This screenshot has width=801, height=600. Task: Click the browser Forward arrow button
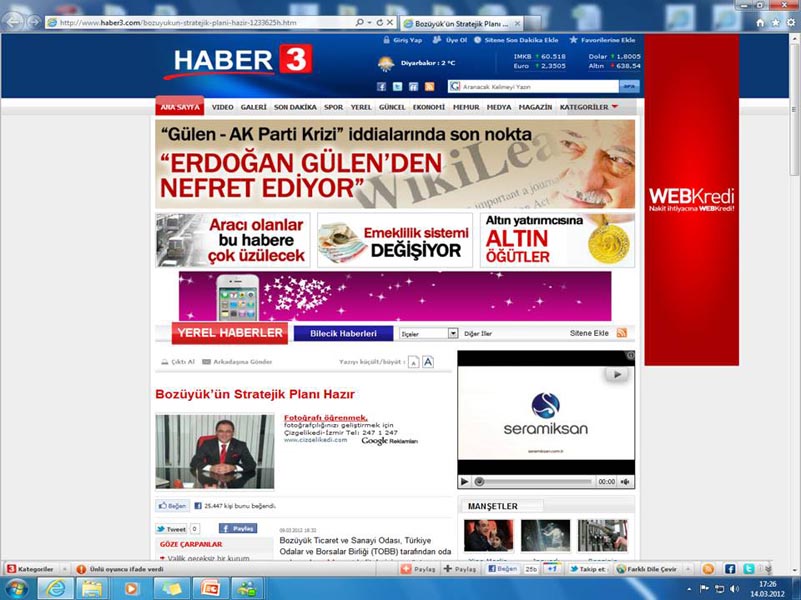(34, 22)
